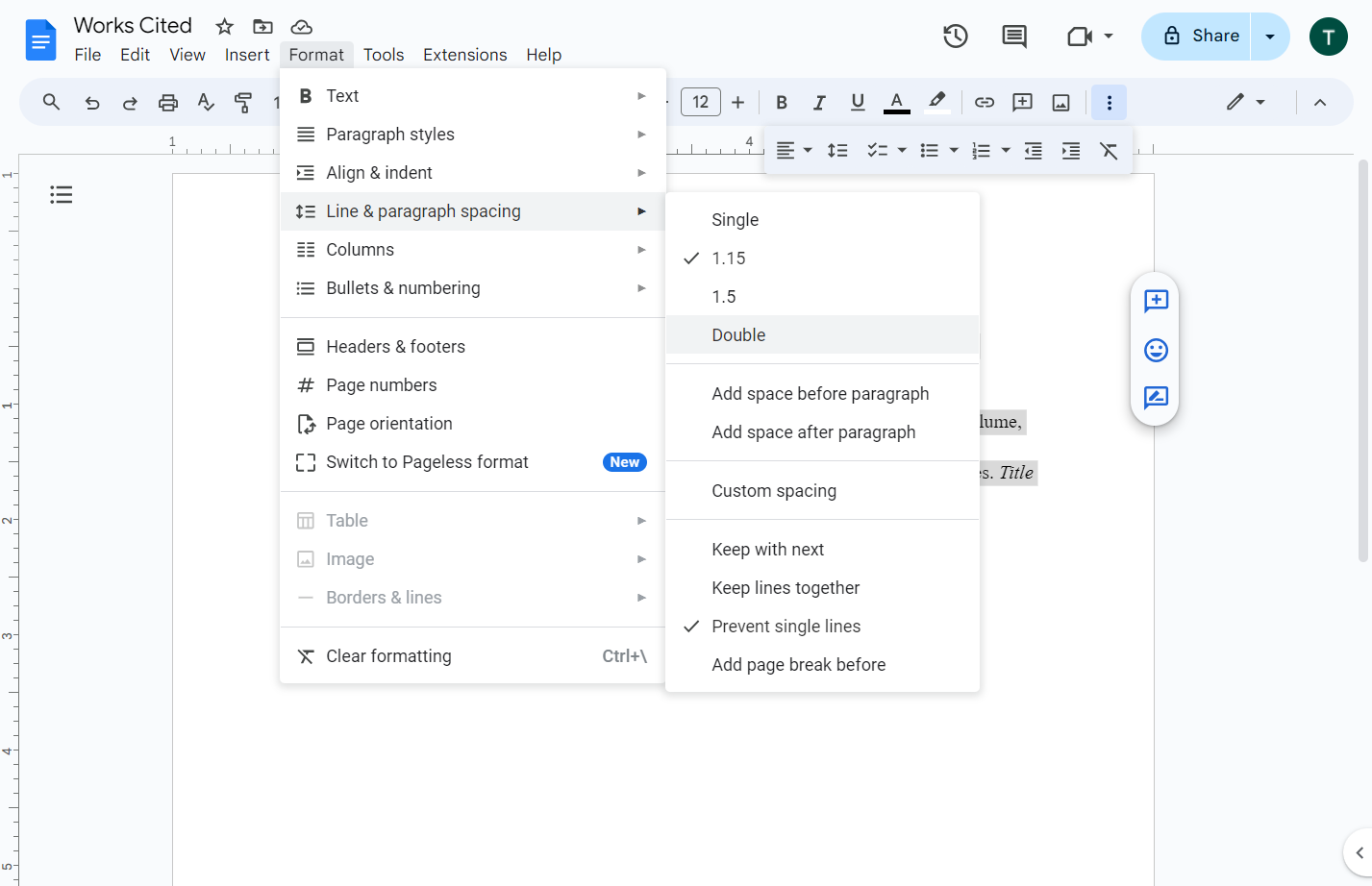Image resolution: width=1372 pixels, height=886 pixels.
Task: Start a meeting with camera icon
Action: [x=1080, y=37]
